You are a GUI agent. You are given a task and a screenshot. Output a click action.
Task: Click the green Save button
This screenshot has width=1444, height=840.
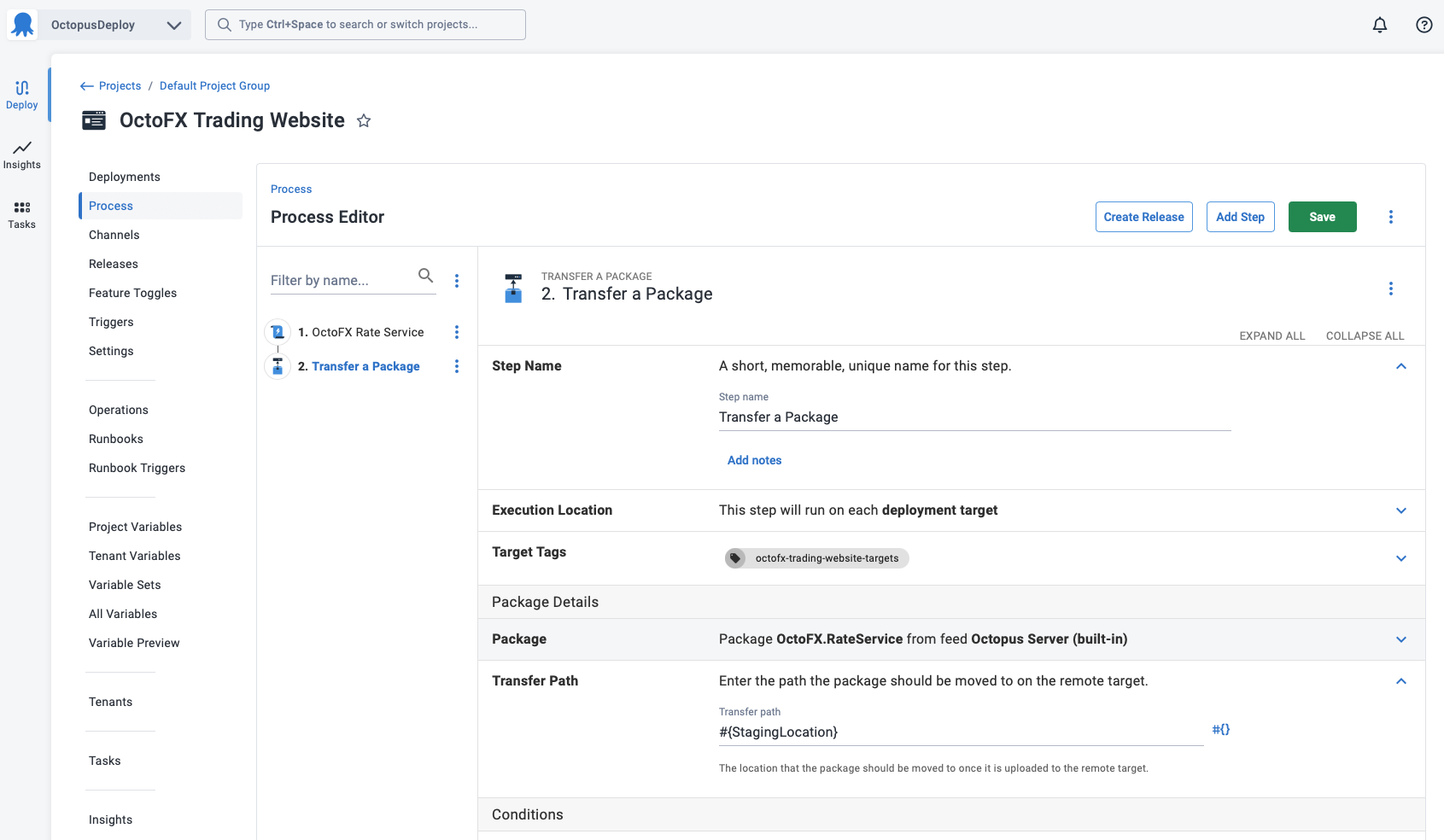(1322, 217)
